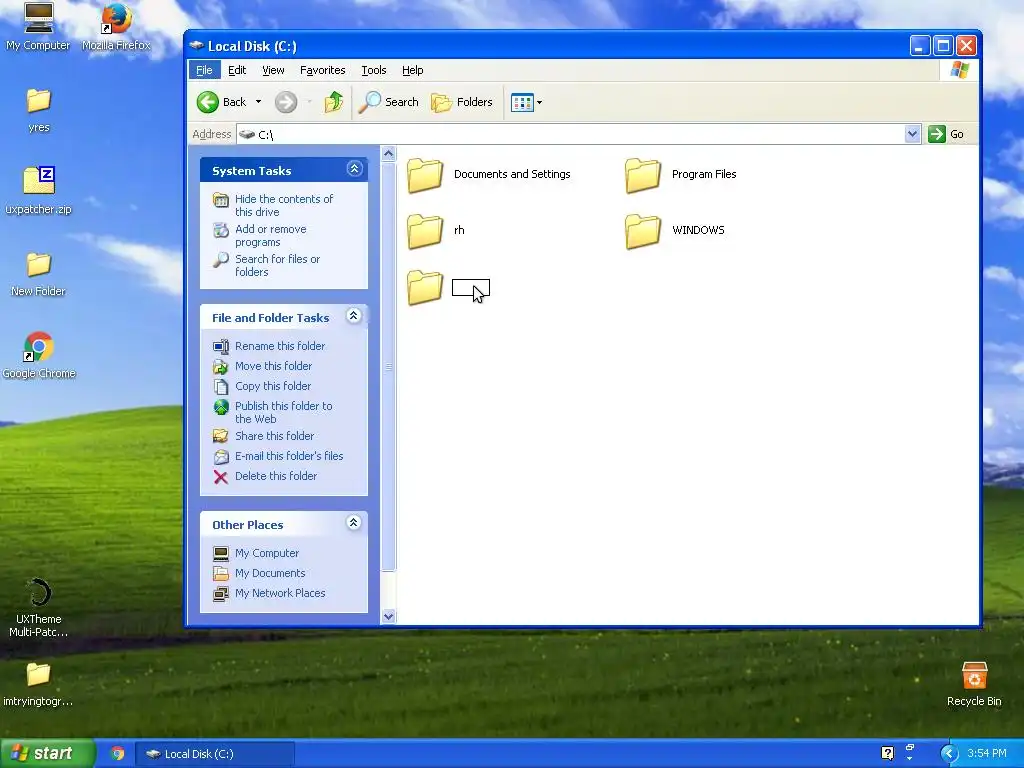
Task: Select UXTheme Multi-Patcher desktop icon
Action: point(39,609)
